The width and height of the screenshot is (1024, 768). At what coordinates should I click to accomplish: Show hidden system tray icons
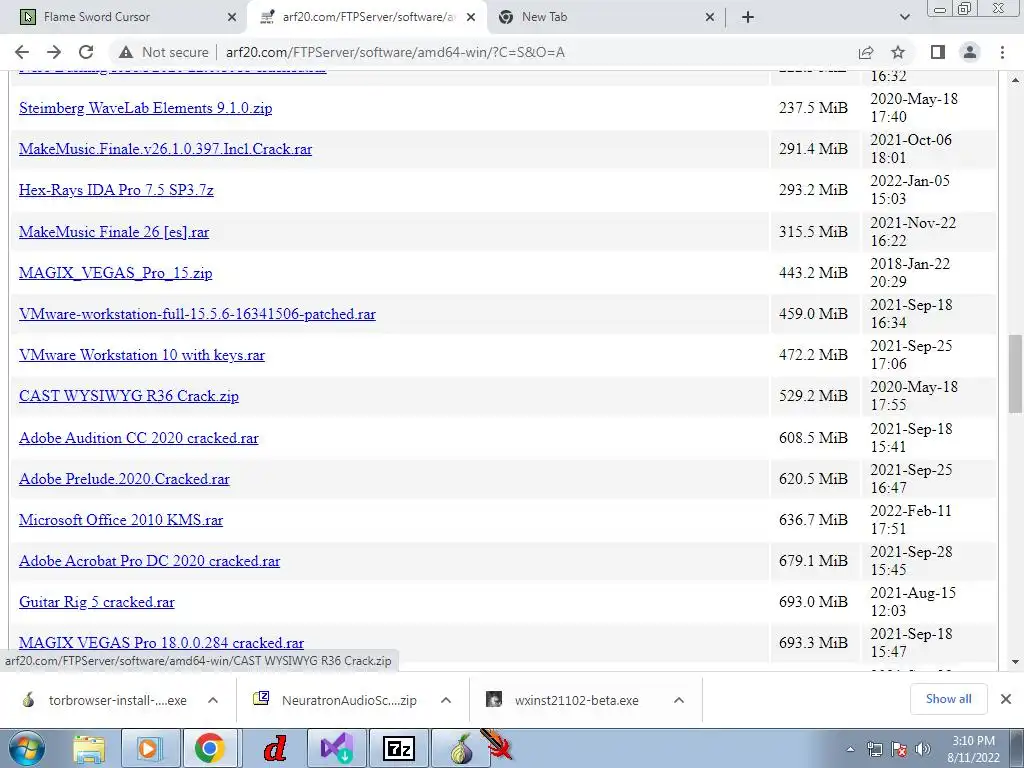850,750
